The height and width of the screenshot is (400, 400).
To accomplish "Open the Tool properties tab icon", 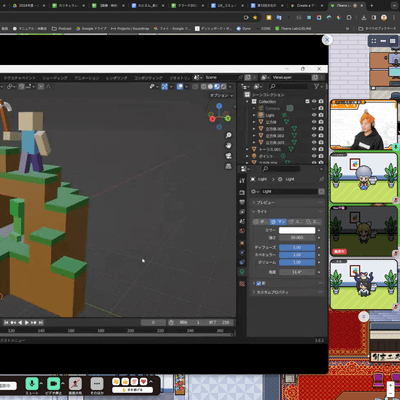I will [242, 180].
